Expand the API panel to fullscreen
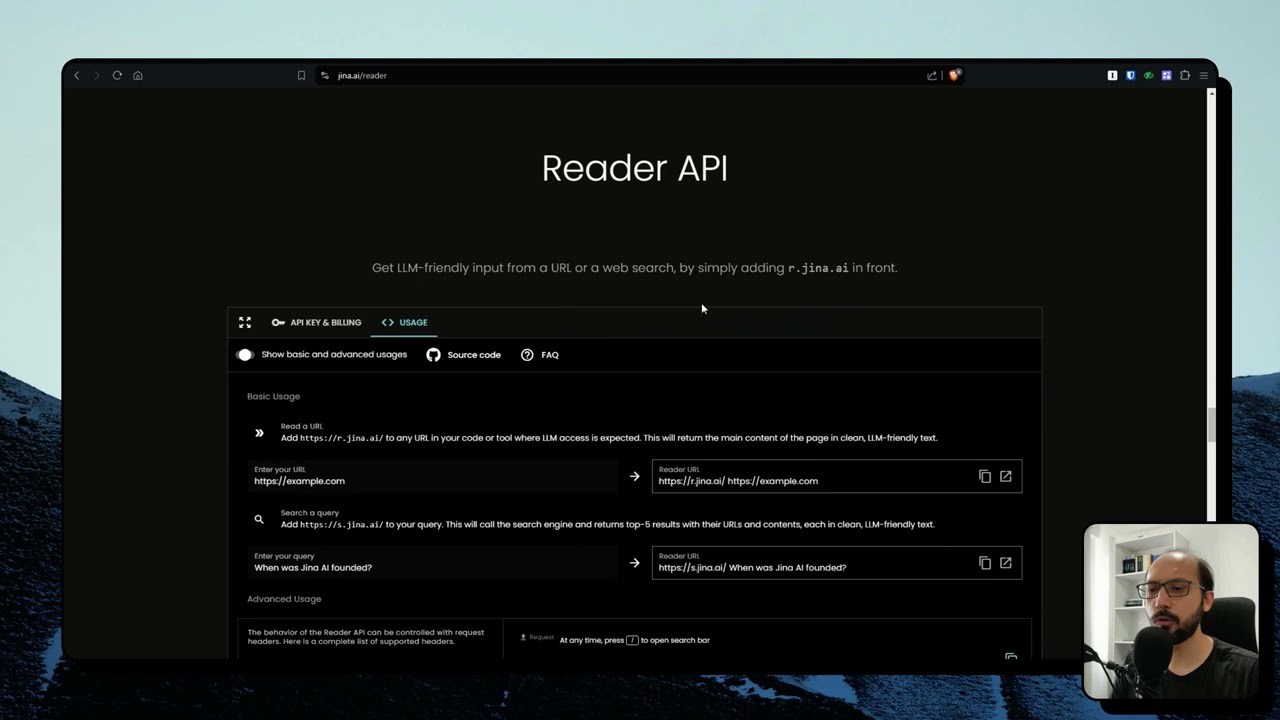 tap(245, 322)
